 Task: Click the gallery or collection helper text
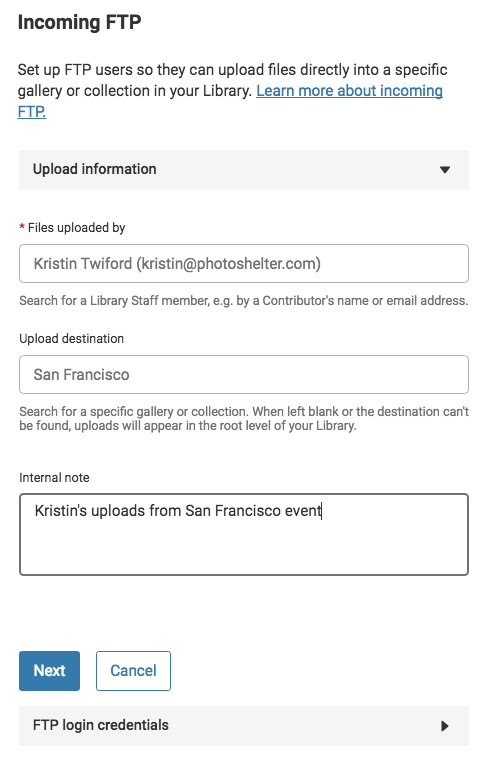click(x=244, y=418)
